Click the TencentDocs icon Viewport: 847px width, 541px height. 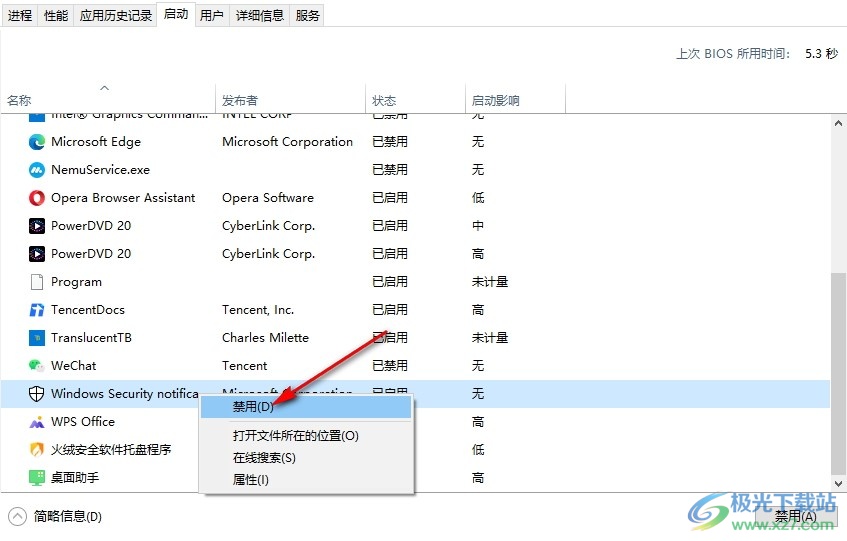[37, 310]
